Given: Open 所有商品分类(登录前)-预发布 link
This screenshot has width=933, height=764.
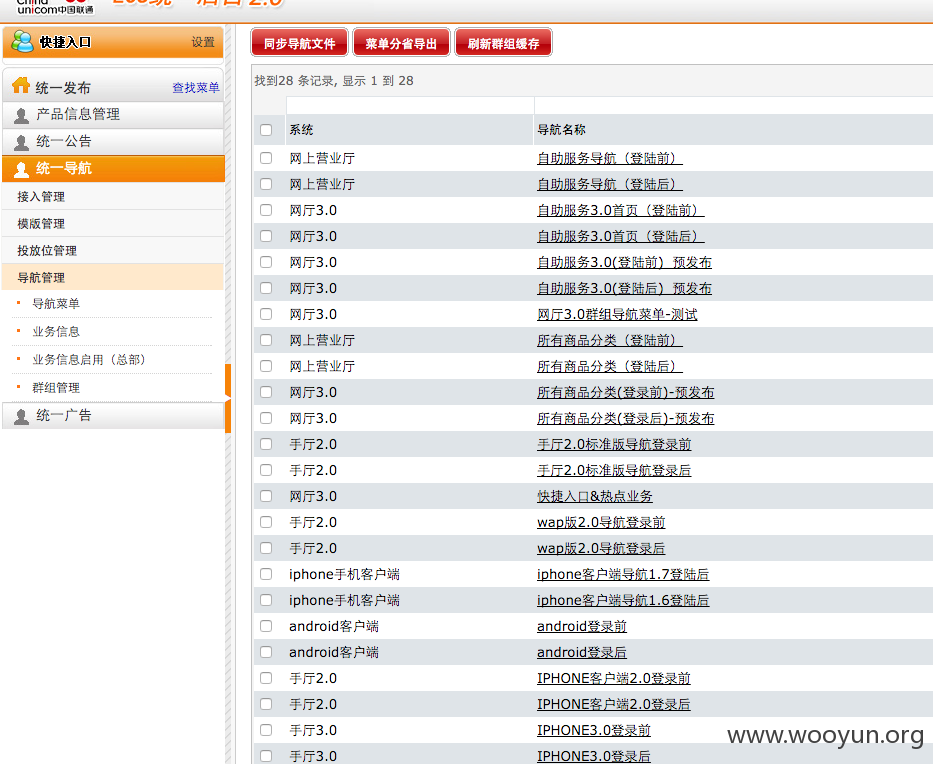Looking at the screenshot, I should (625, 392).
